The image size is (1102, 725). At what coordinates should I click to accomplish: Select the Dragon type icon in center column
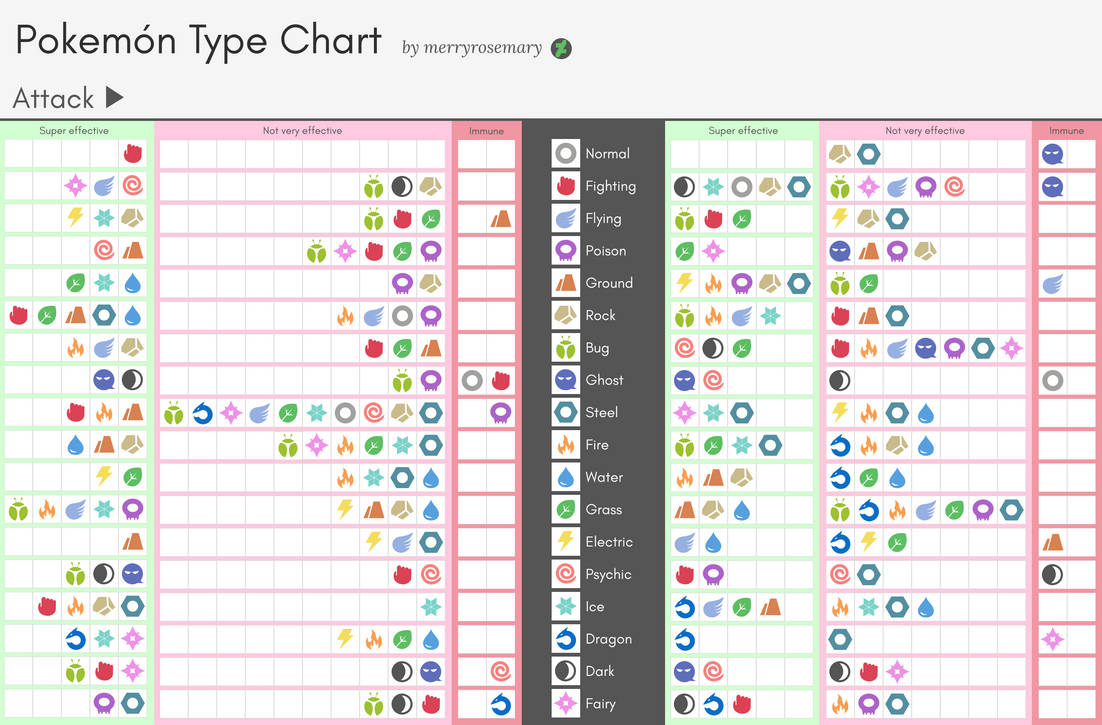(x=566, y=639)
